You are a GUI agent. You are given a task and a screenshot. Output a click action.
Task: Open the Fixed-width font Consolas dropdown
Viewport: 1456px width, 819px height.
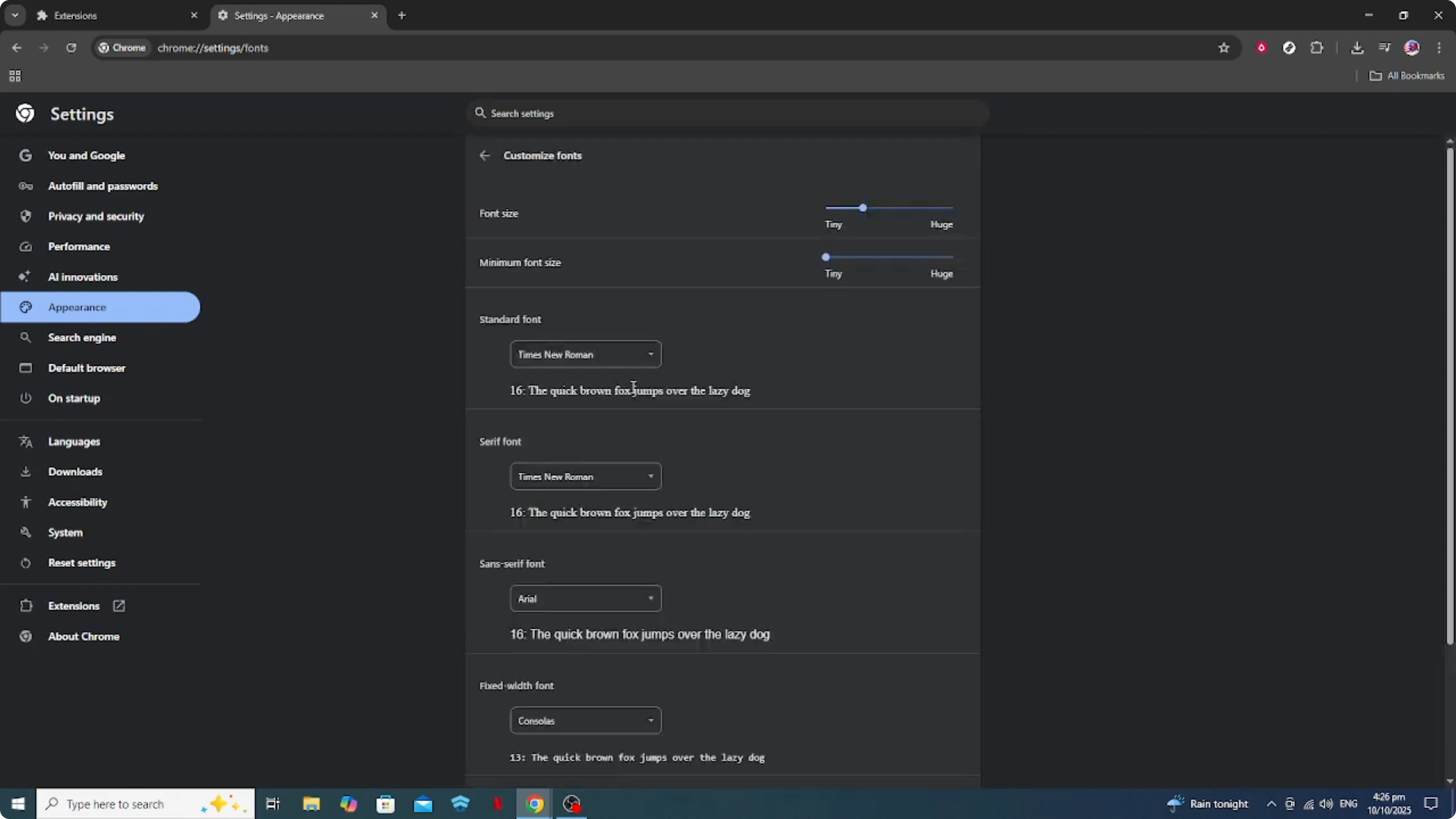point(585,720)
